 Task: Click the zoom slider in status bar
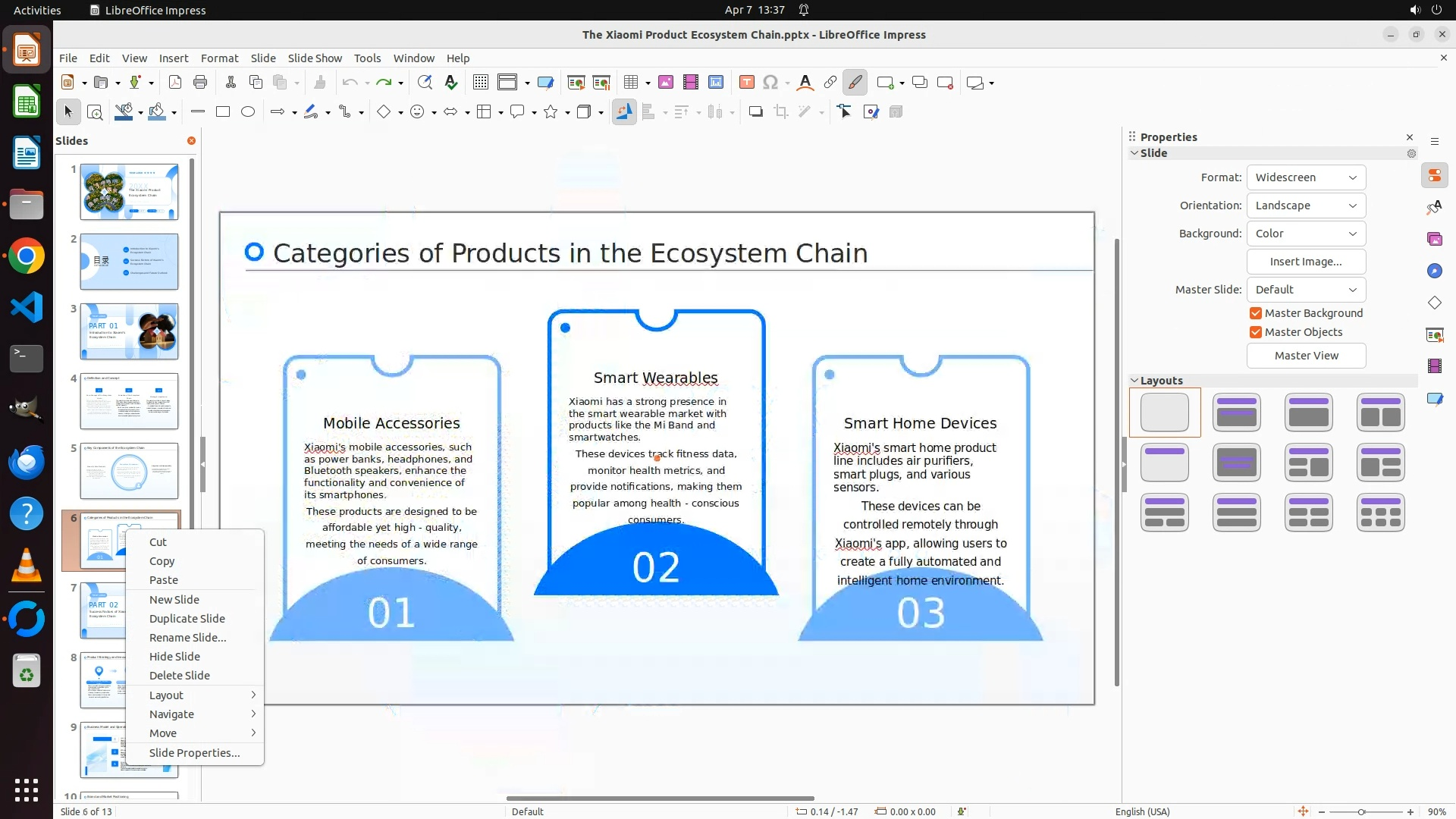tap(1361, 811)
